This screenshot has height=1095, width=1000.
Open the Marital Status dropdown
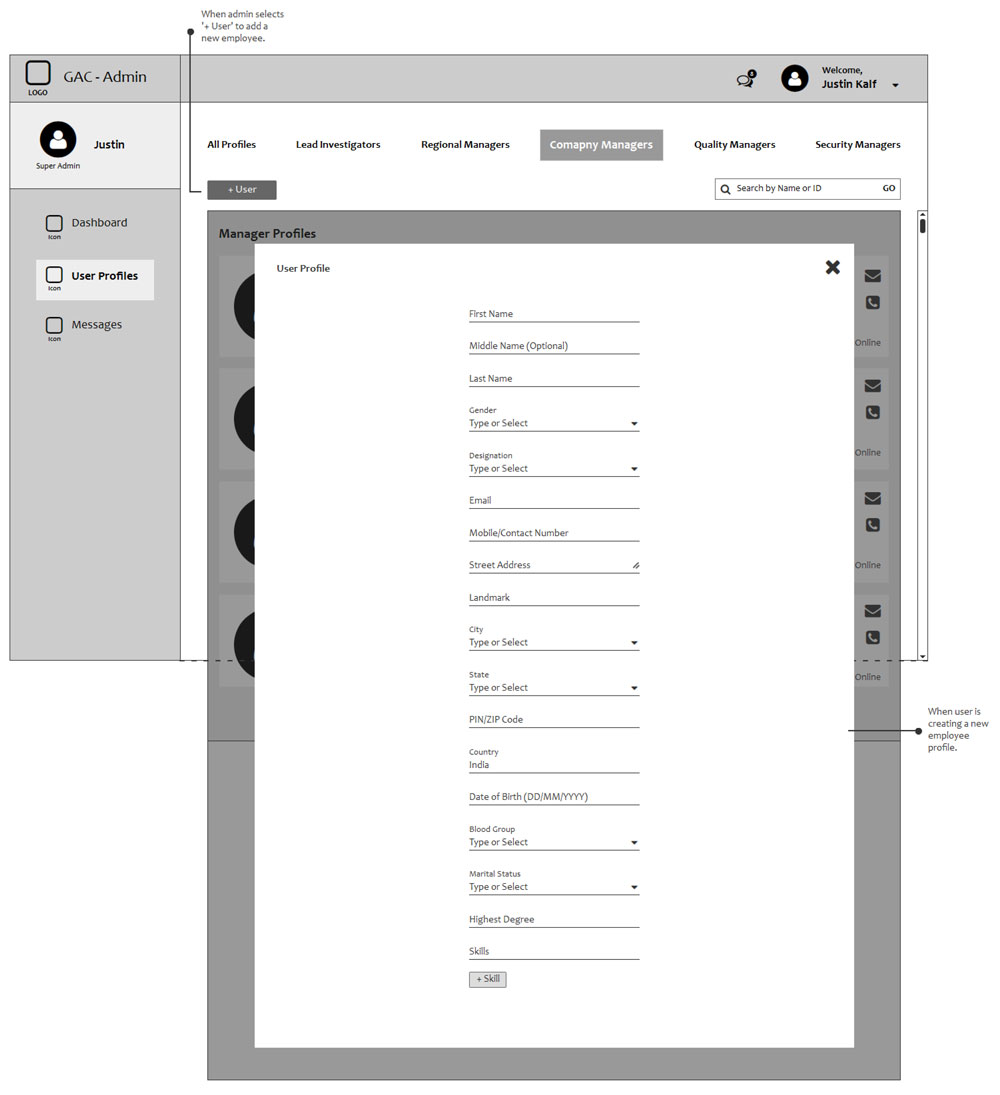point(634,888)
